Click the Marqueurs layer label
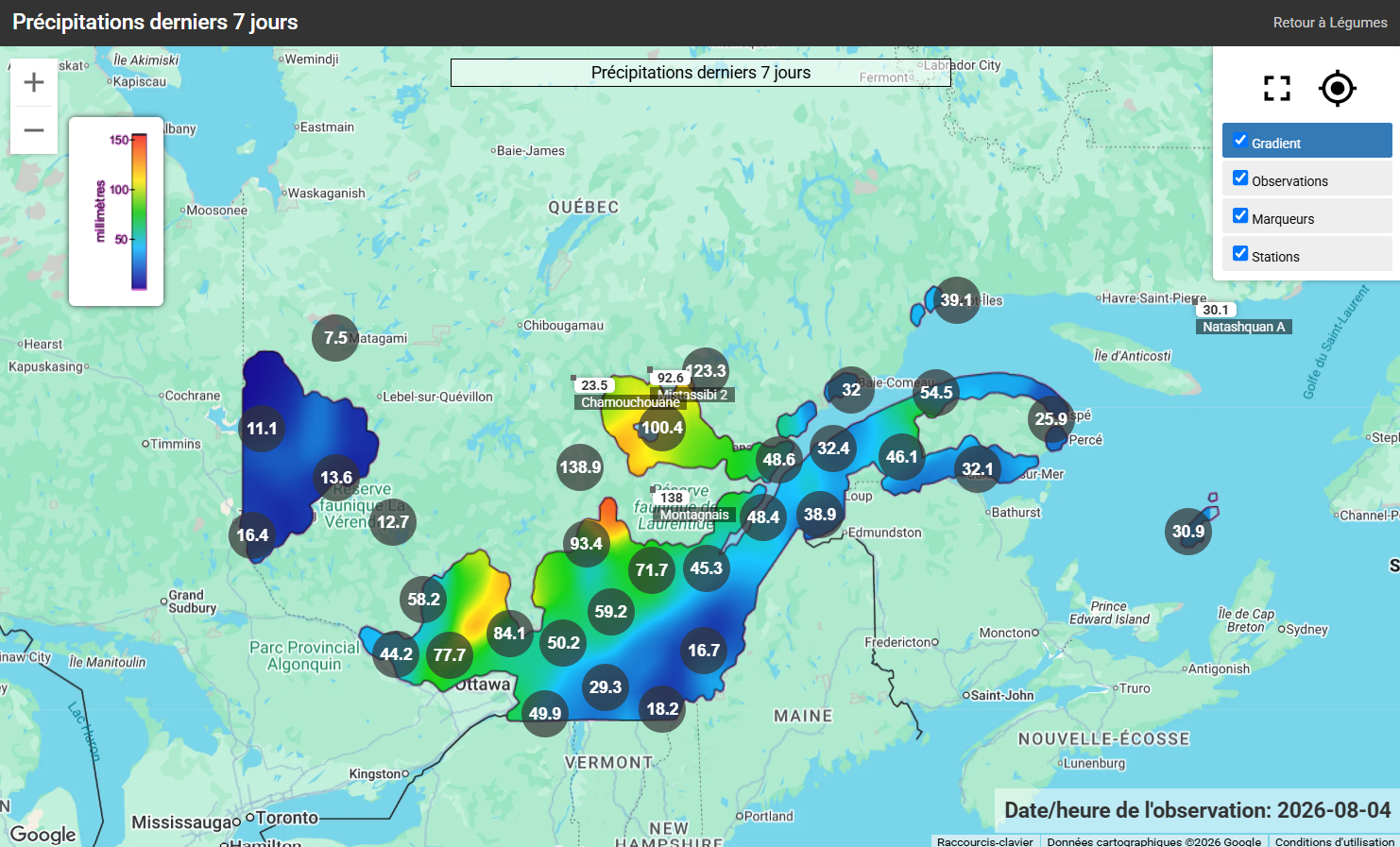The height and width of the screenshot is (847, 1400). click(x=1283, y=219)
